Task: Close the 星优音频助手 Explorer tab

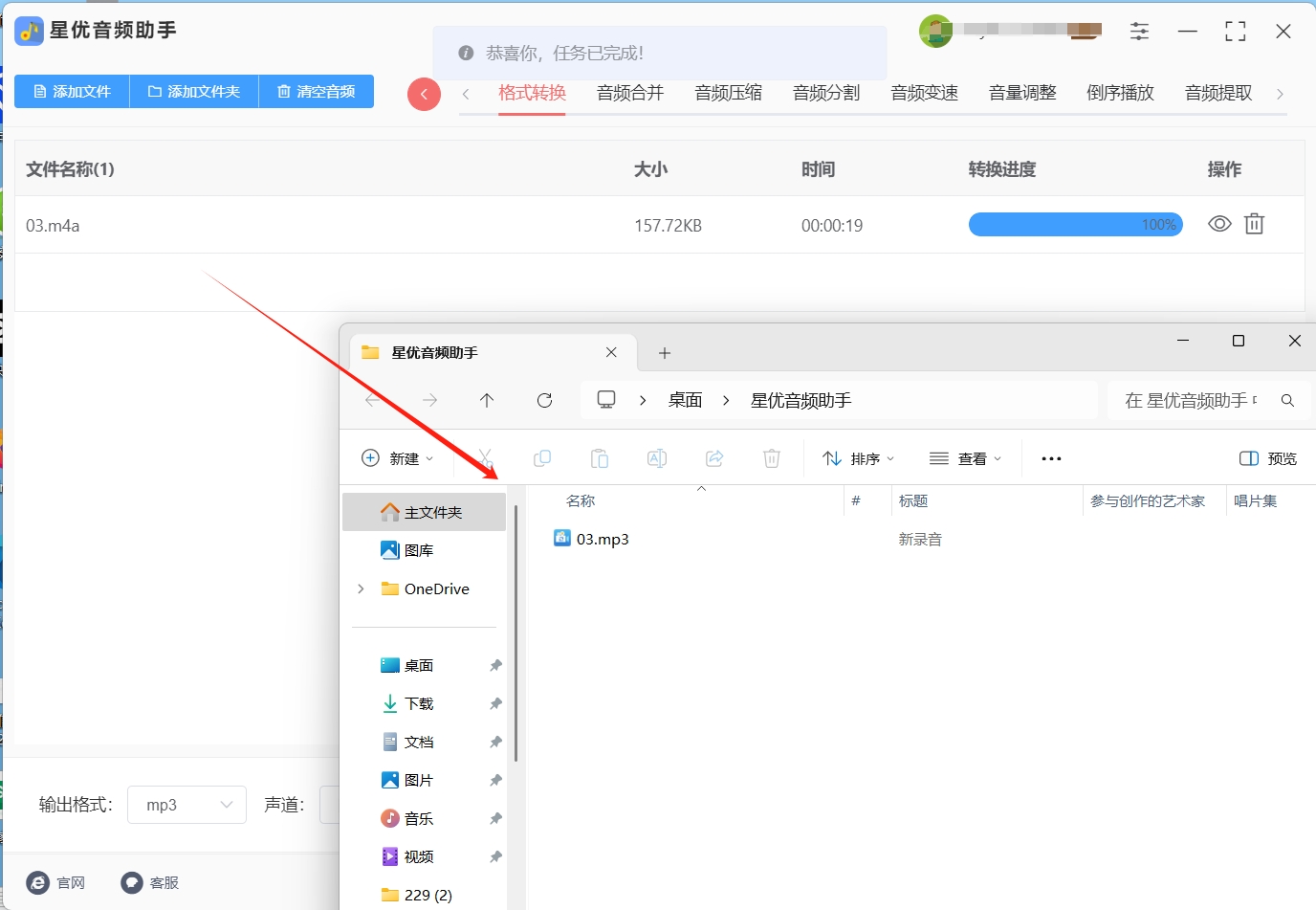Action: click(611, 352)
